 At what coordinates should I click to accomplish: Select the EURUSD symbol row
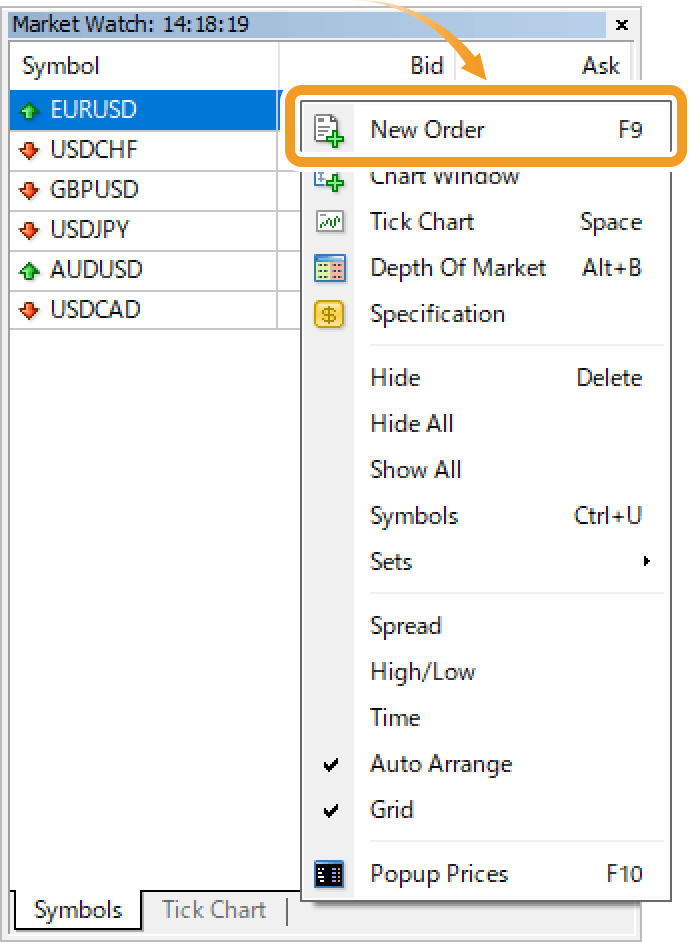coord(144,110)
